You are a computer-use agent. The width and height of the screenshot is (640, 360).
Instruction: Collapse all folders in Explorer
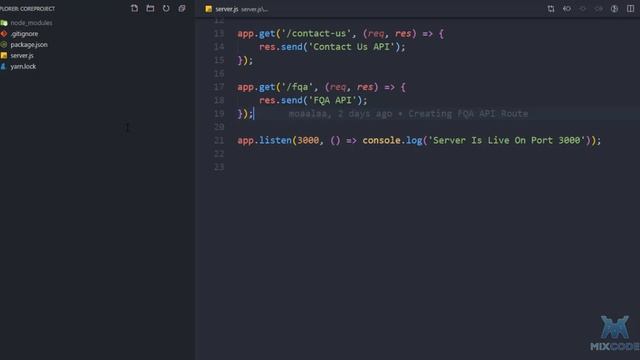[182, 8]
